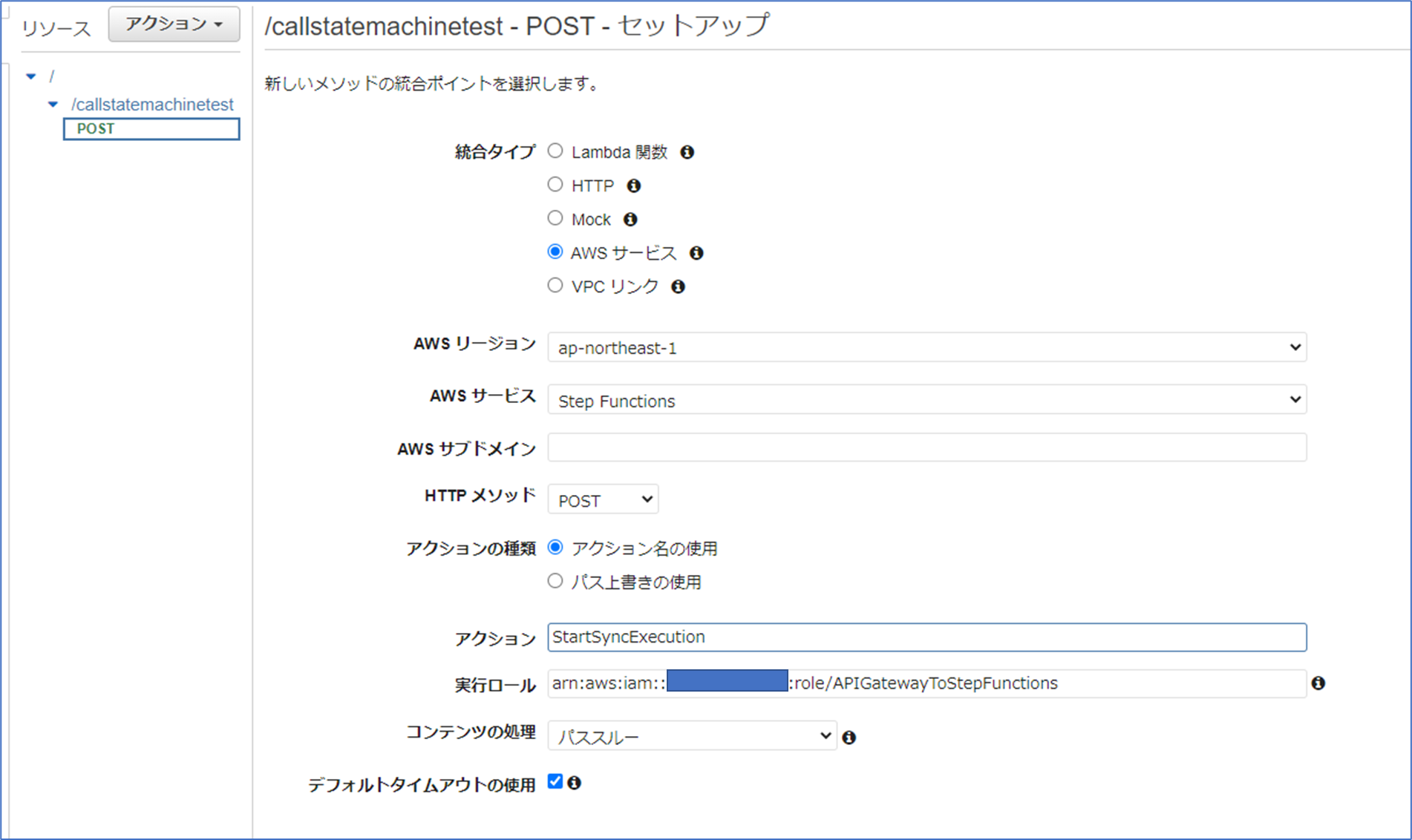Click the info icon beside Mock option
Viewport: 1412px width, 840px height.
coord(630,220)
